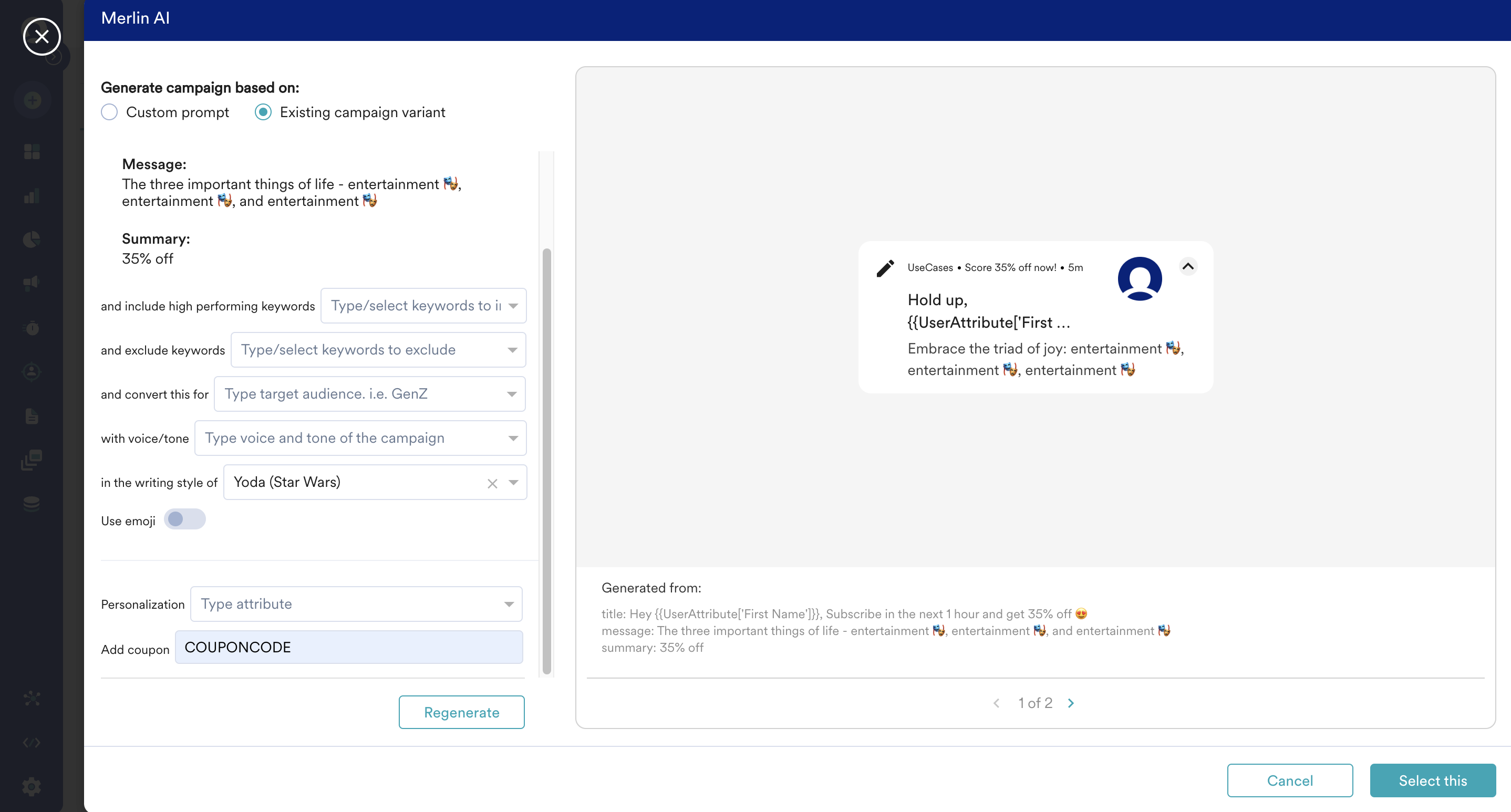1511x812 pixels.
Task: Toggle the Use emoji switch
Action: click(x=184, y=519)
